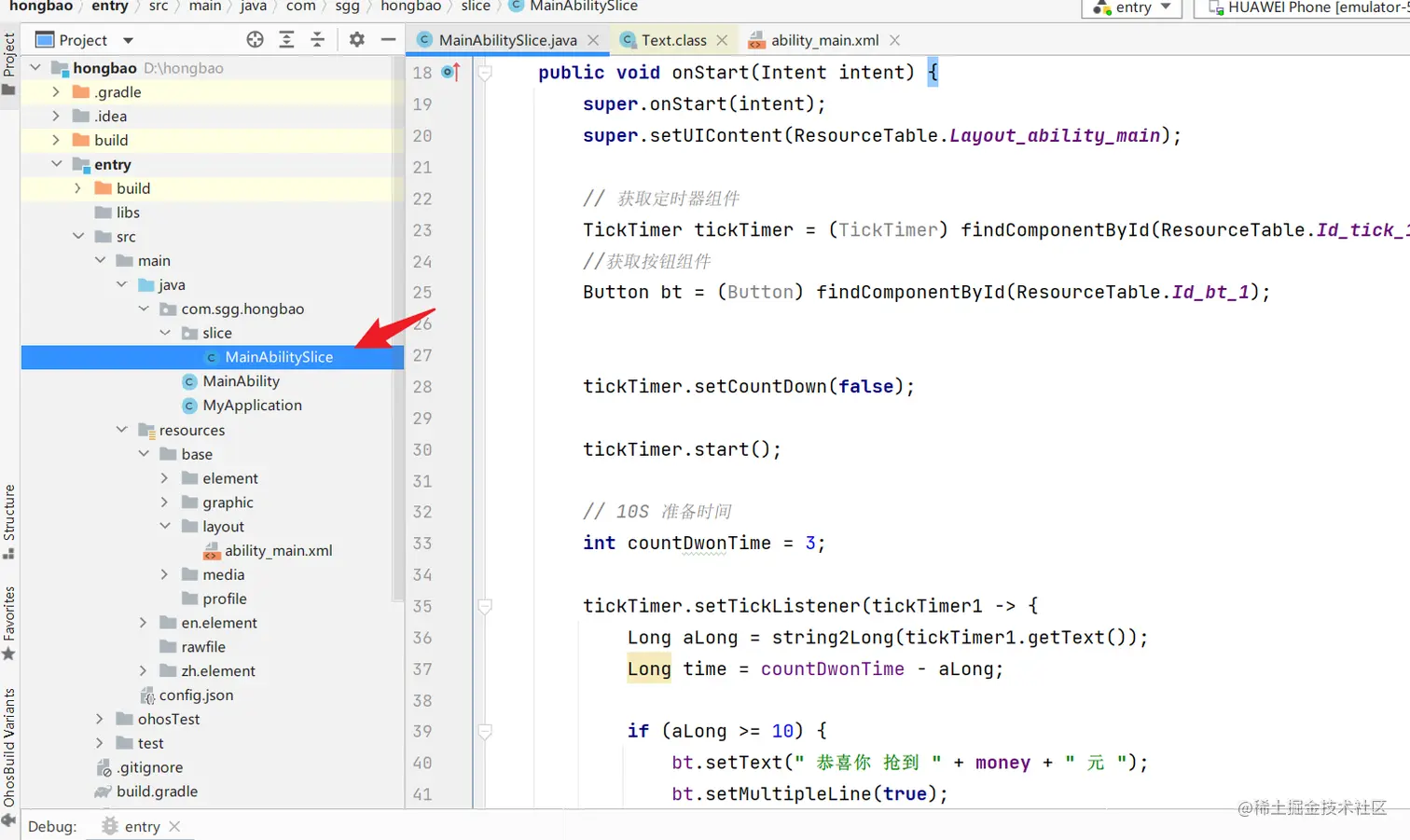
Task: Collapse the hongbao root project node
Action: [35, 67]
